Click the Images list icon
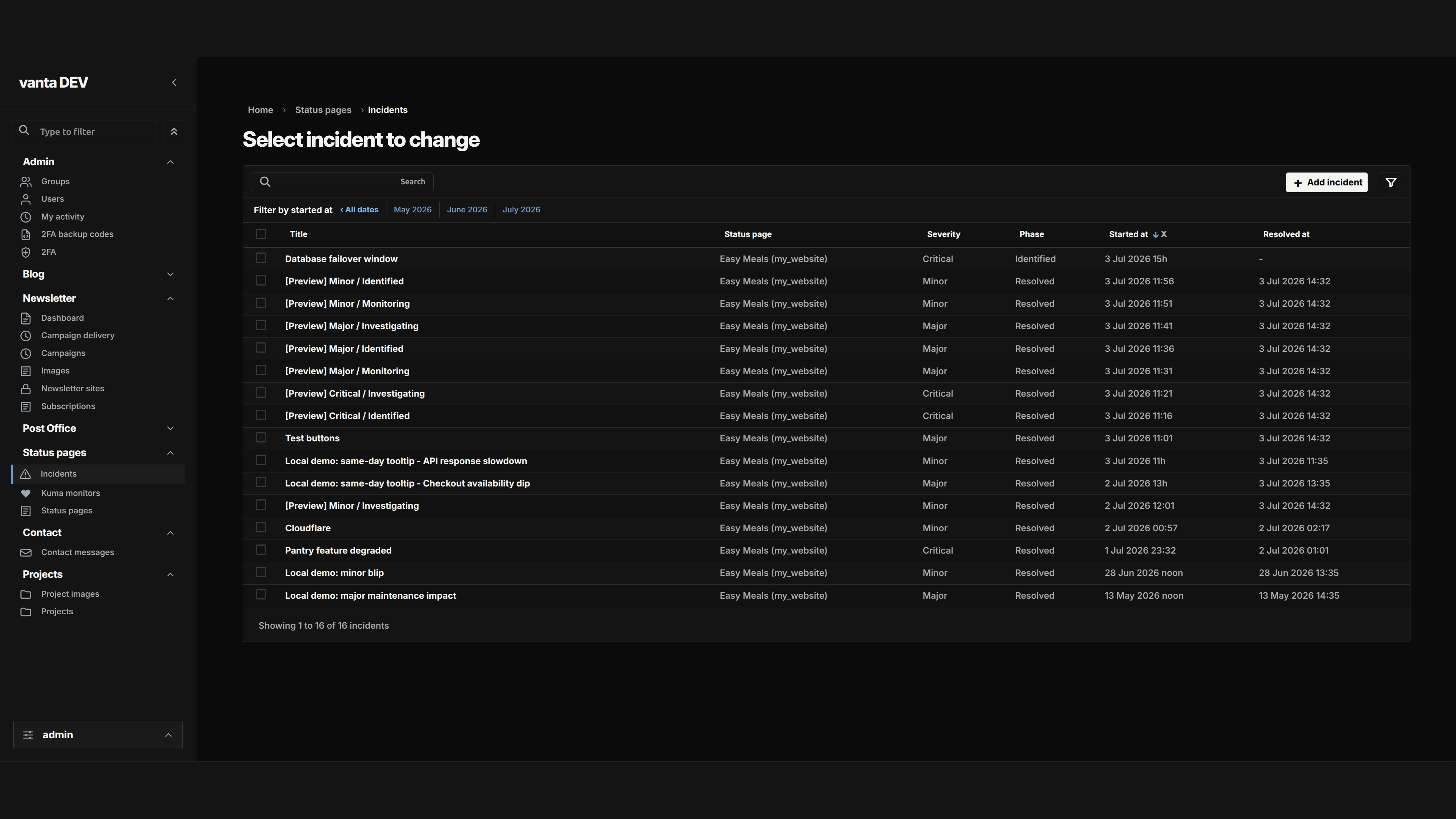 tap(26, 371)
